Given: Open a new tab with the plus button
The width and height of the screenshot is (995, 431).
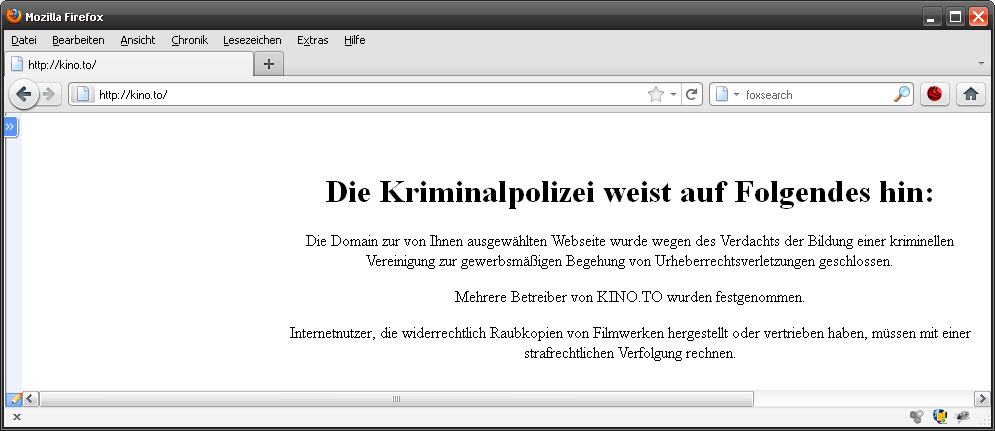Looking at the screenshot, I should point(268,63).
